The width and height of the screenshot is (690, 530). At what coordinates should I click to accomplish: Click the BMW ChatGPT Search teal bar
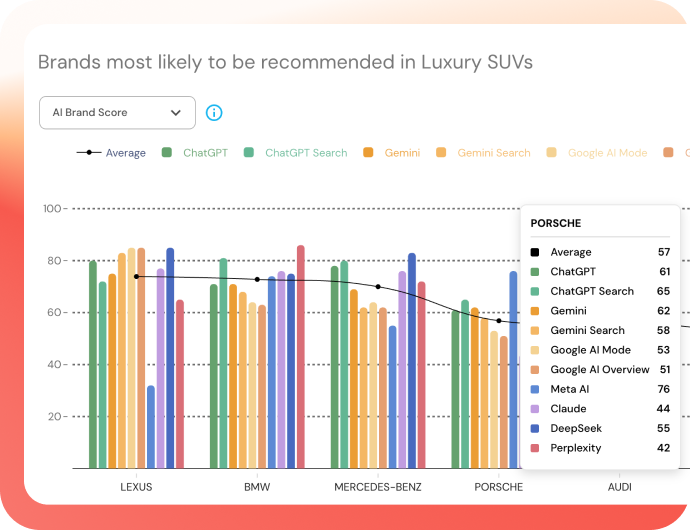224,363
